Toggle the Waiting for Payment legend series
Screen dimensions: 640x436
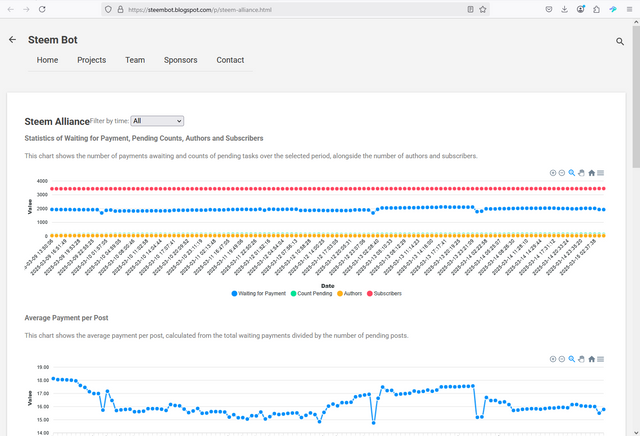(x=259, y=294)
